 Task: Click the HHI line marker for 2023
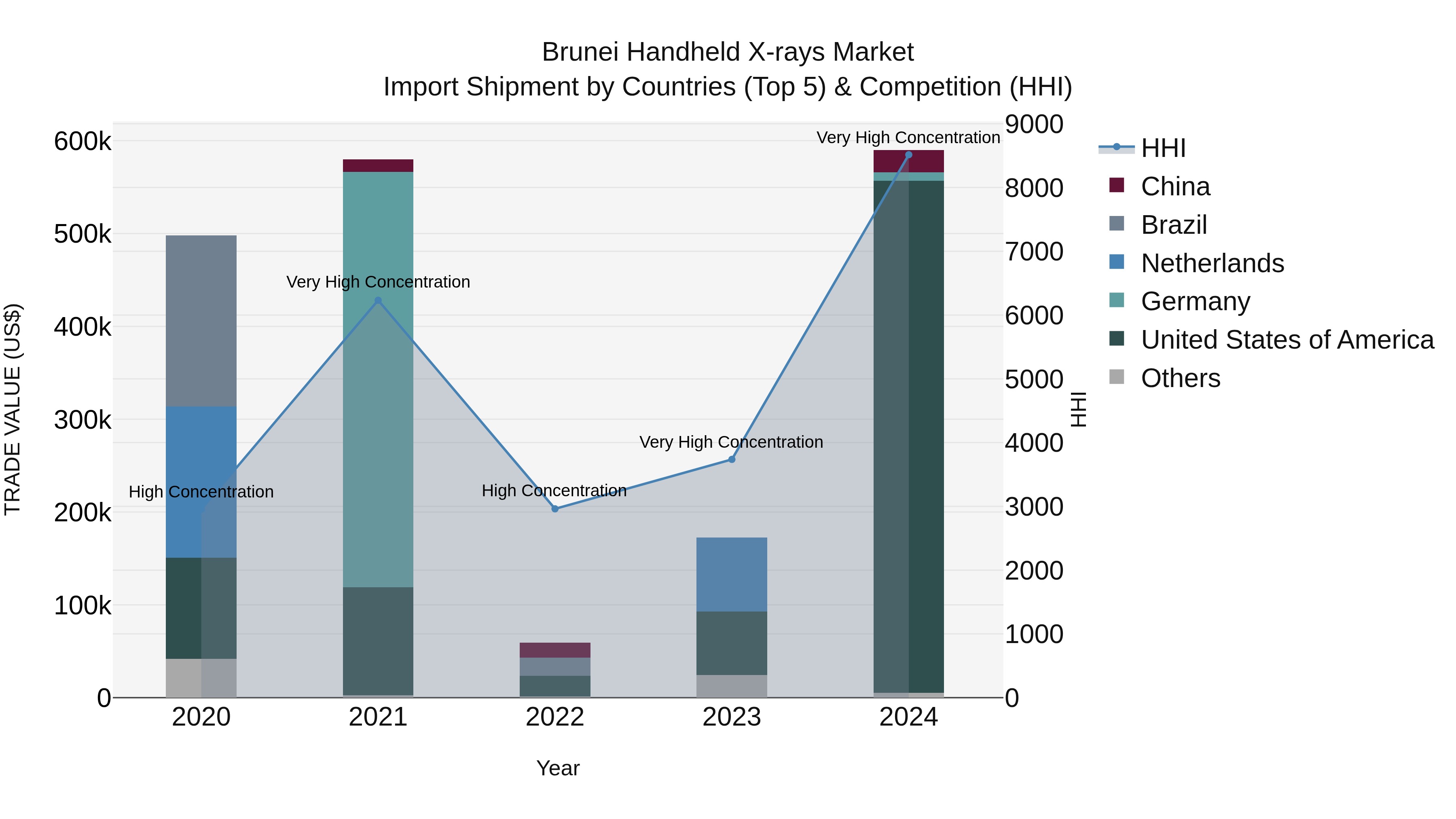[731, 459]
